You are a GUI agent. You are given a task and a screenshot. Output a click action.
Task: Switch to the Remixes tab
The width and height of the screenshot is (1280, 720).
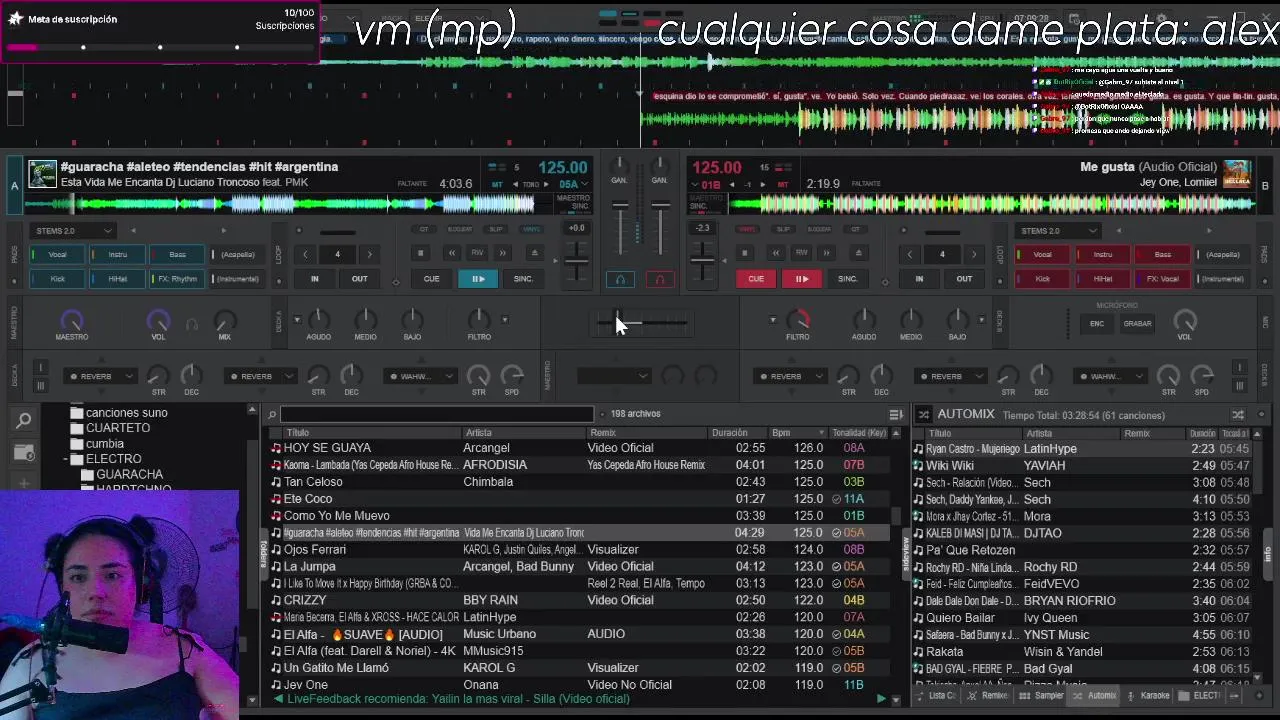pyautogui.click(x=988, y=696)
